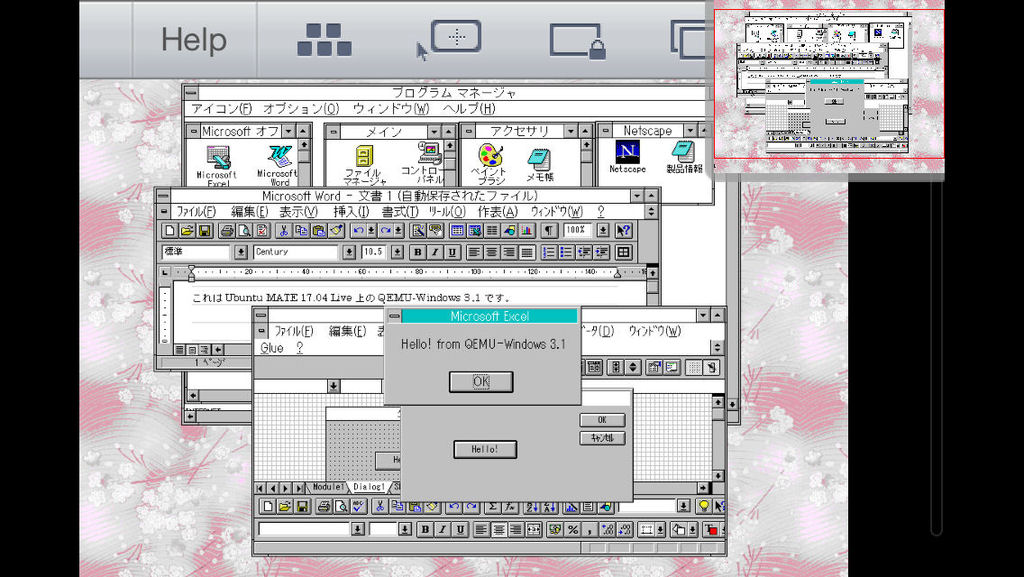Open the font size 10.5 dropdown arrow

point(397,252)
